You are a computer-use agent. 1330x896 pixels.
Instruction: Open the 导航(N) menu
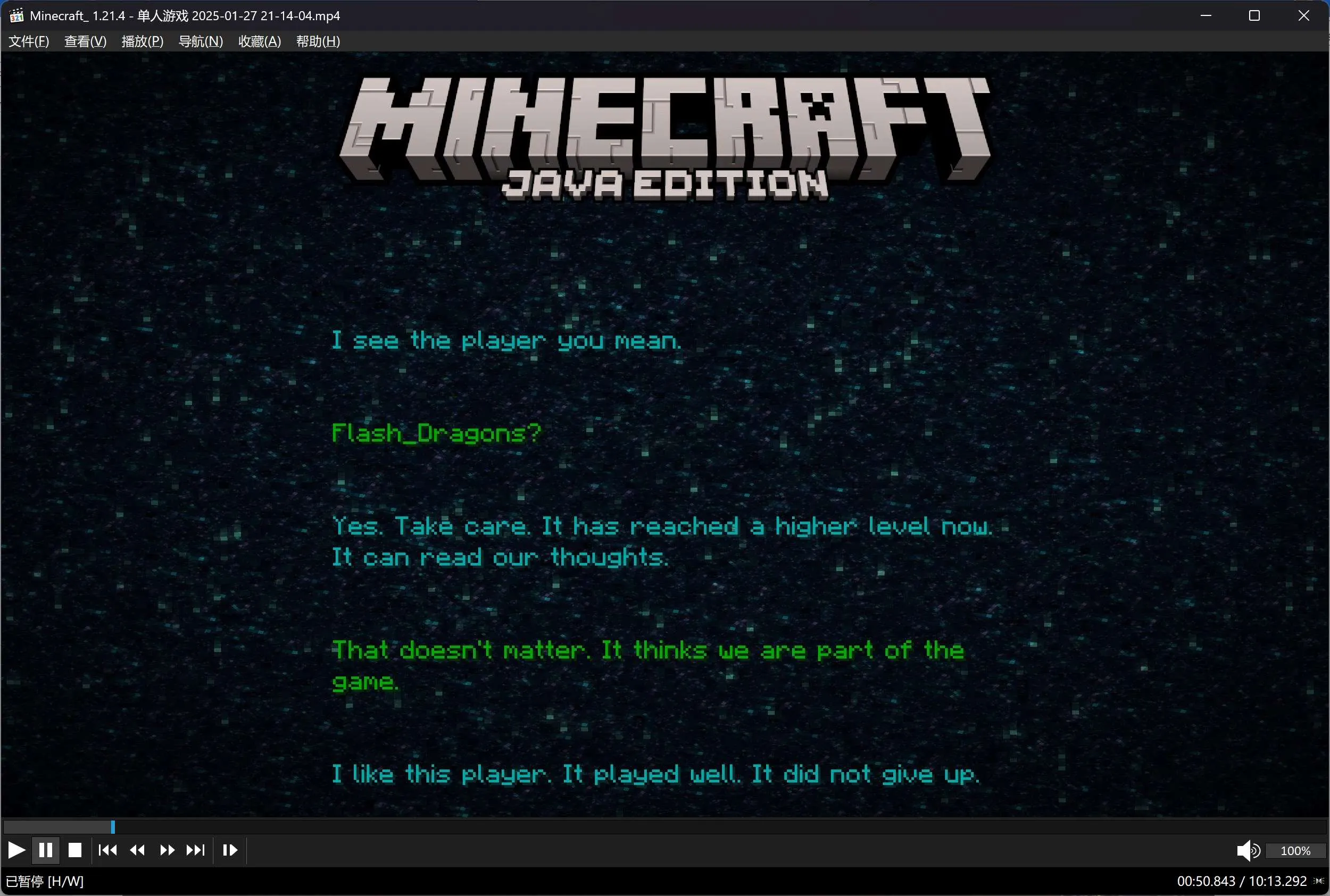(201, 41)
